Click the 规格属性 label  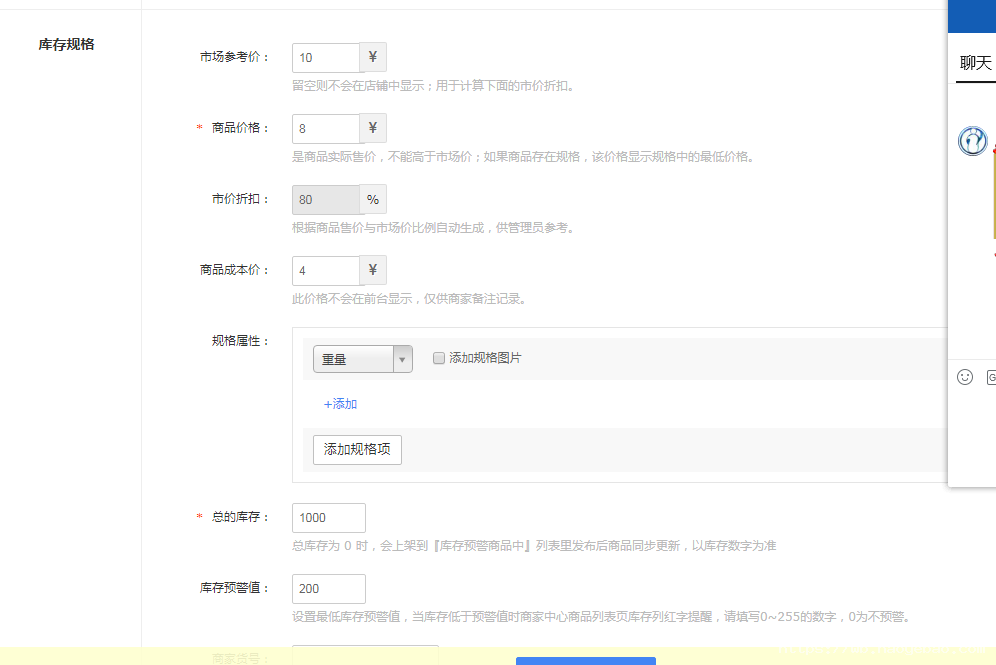[x=240, y=342]
